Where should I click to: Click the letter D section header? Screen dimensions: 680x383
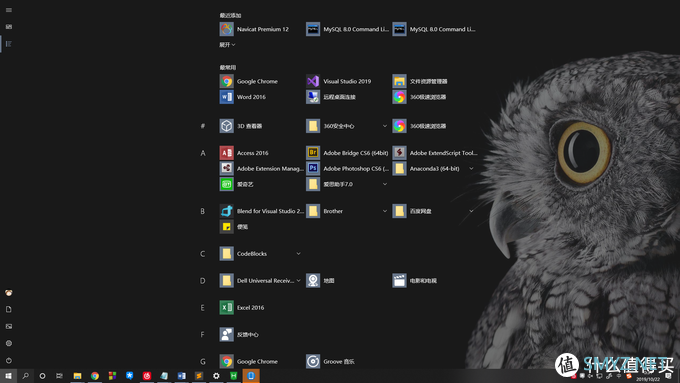tap(203, 281)
